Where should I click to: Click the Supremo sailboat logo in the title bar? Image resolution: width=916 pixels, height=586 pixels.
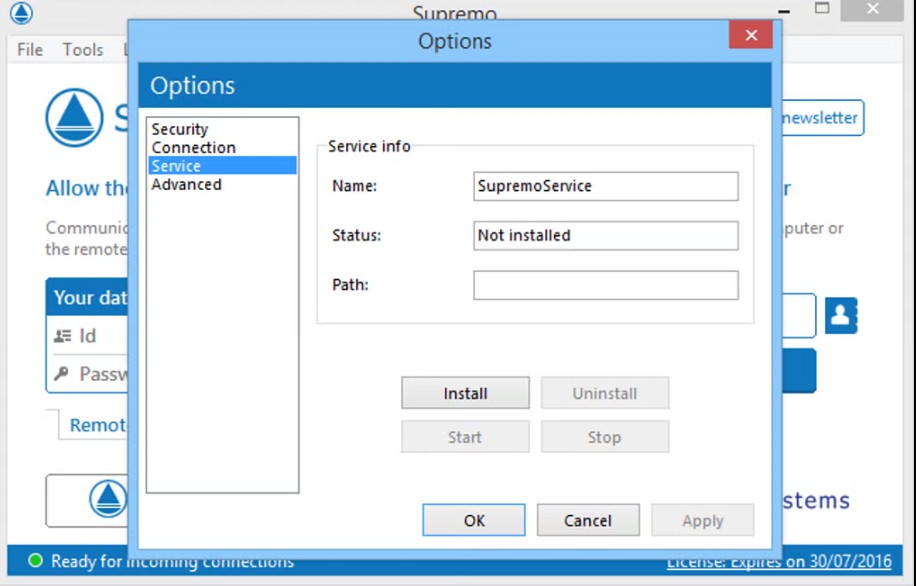coord(22,13)
